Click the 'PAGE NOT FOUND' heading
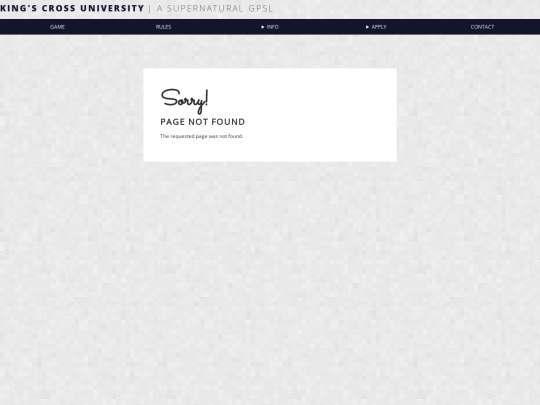This screenshot has width=540, height=405. point(202,122)
